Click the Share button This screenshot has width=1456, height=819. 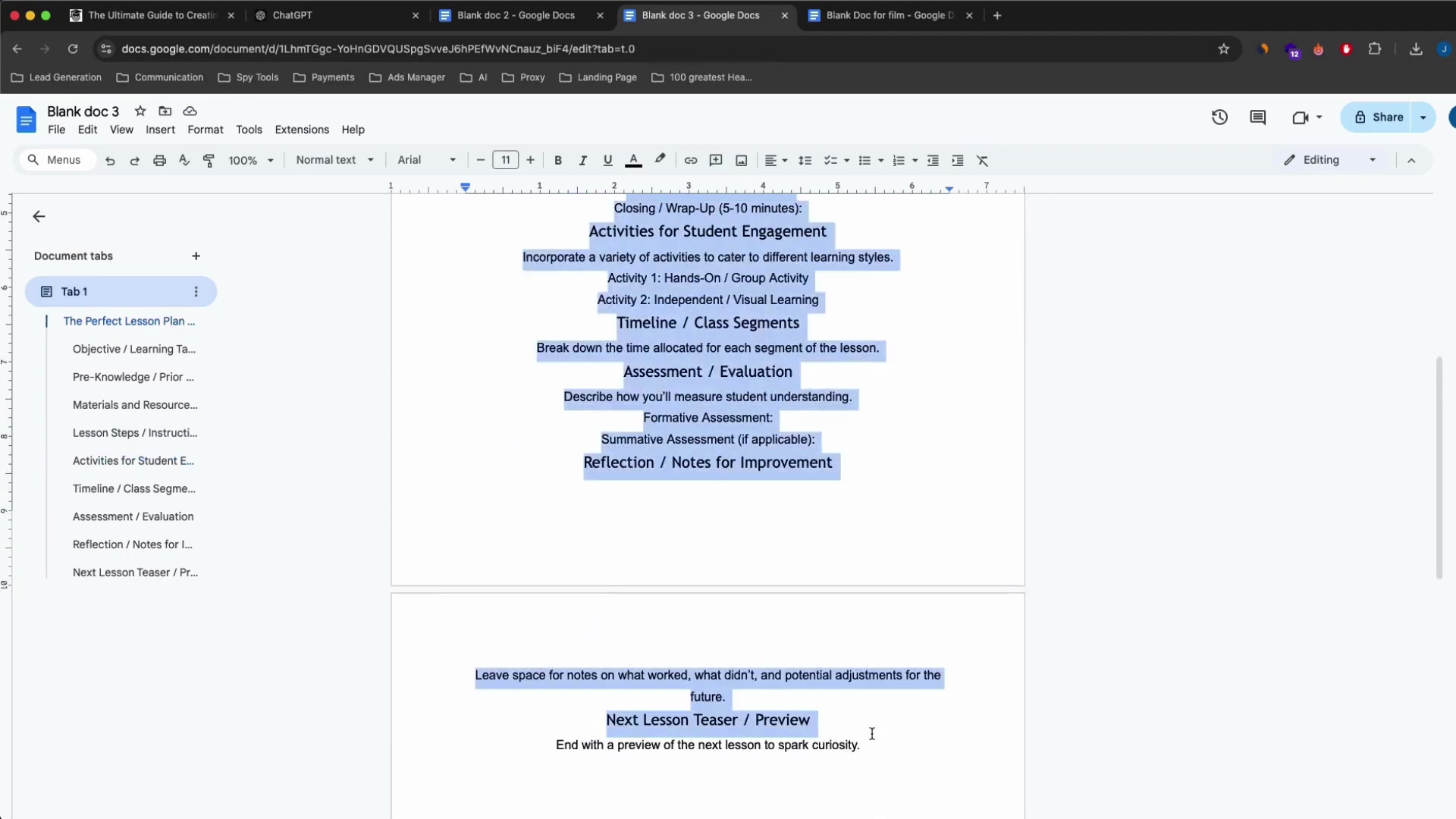click(x=1378, y=118)
